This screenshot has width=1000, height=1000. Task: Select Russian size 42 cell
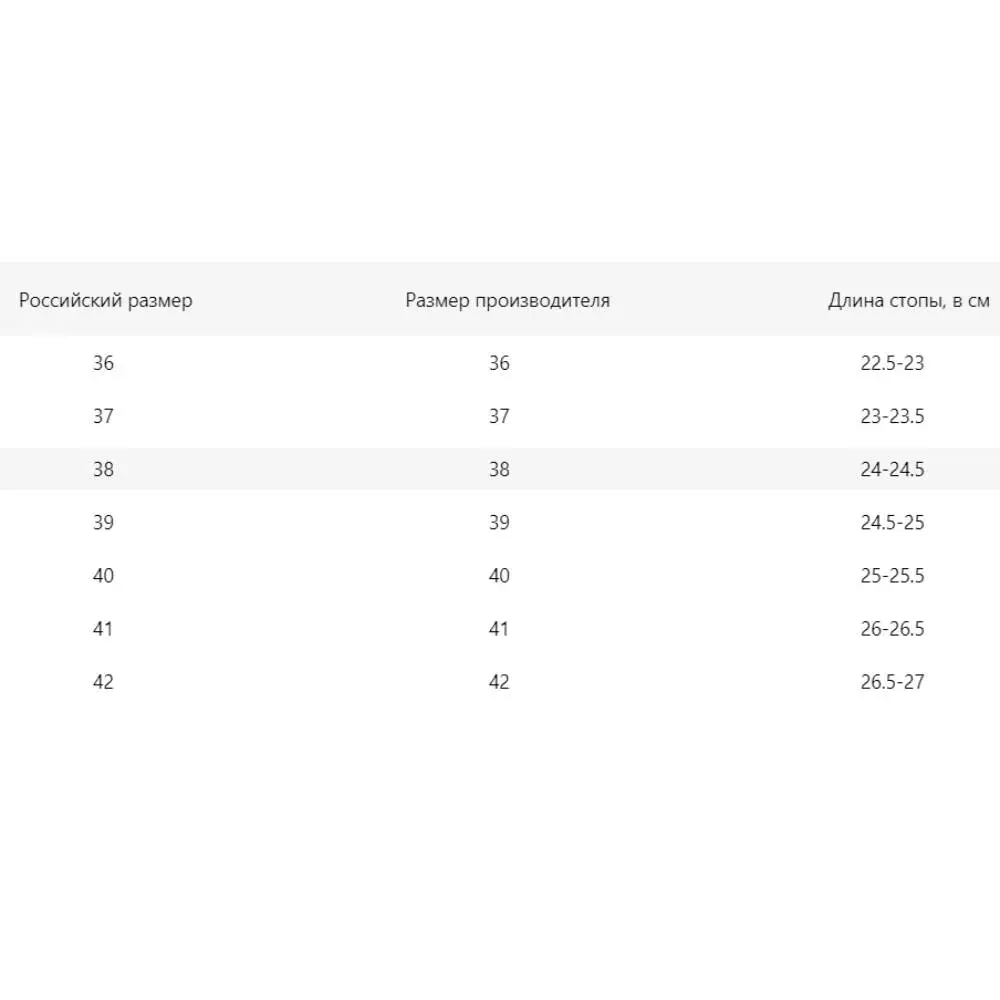point(104,681)
